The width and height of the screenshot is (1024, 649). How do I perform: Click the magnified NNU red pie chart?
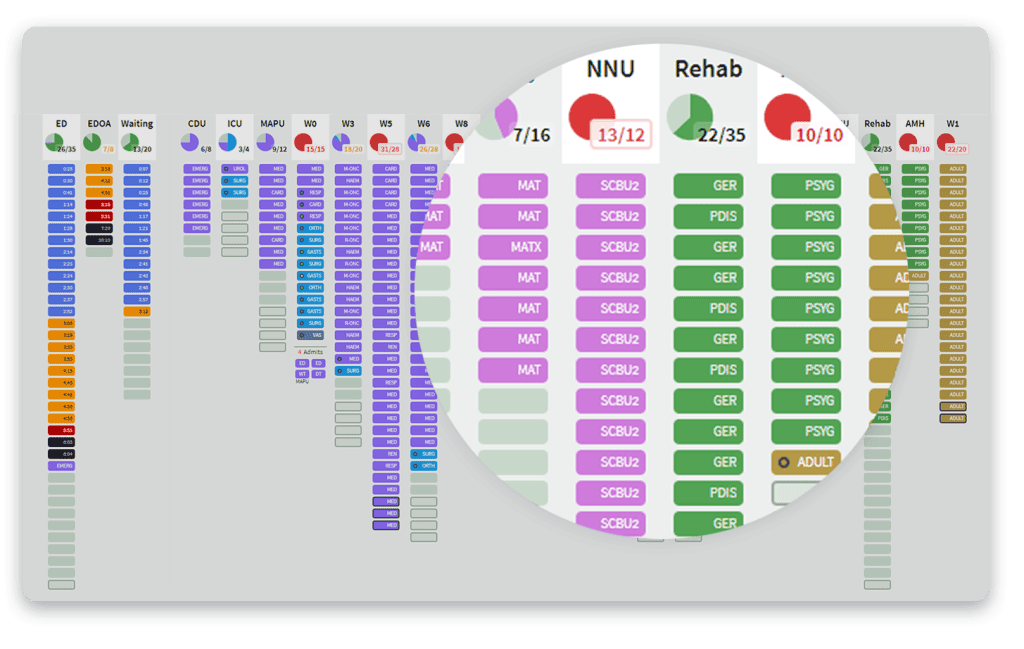coord(593,118)
